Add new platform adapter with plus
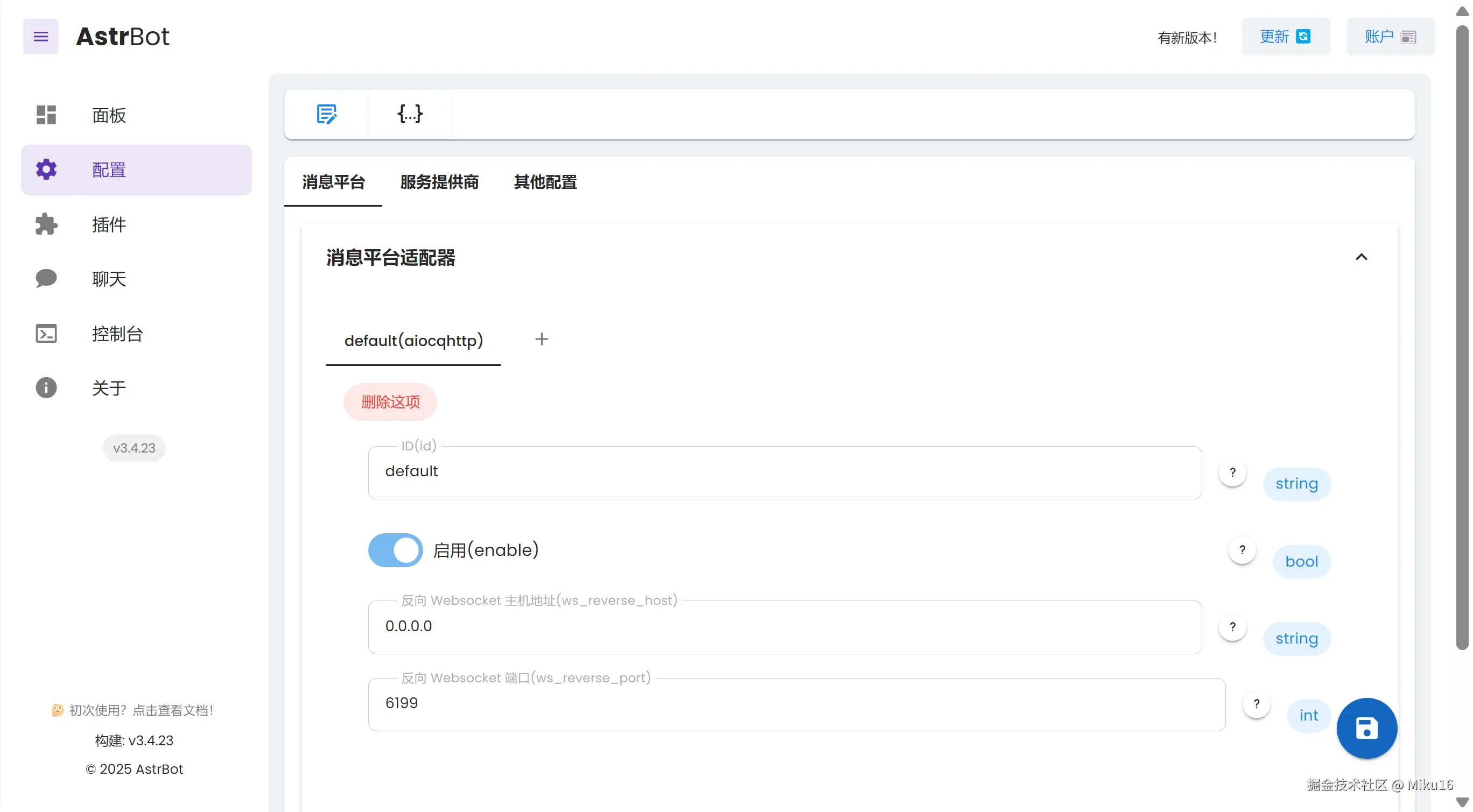Screen dimensions: 1473x812 tap(542, 339)
